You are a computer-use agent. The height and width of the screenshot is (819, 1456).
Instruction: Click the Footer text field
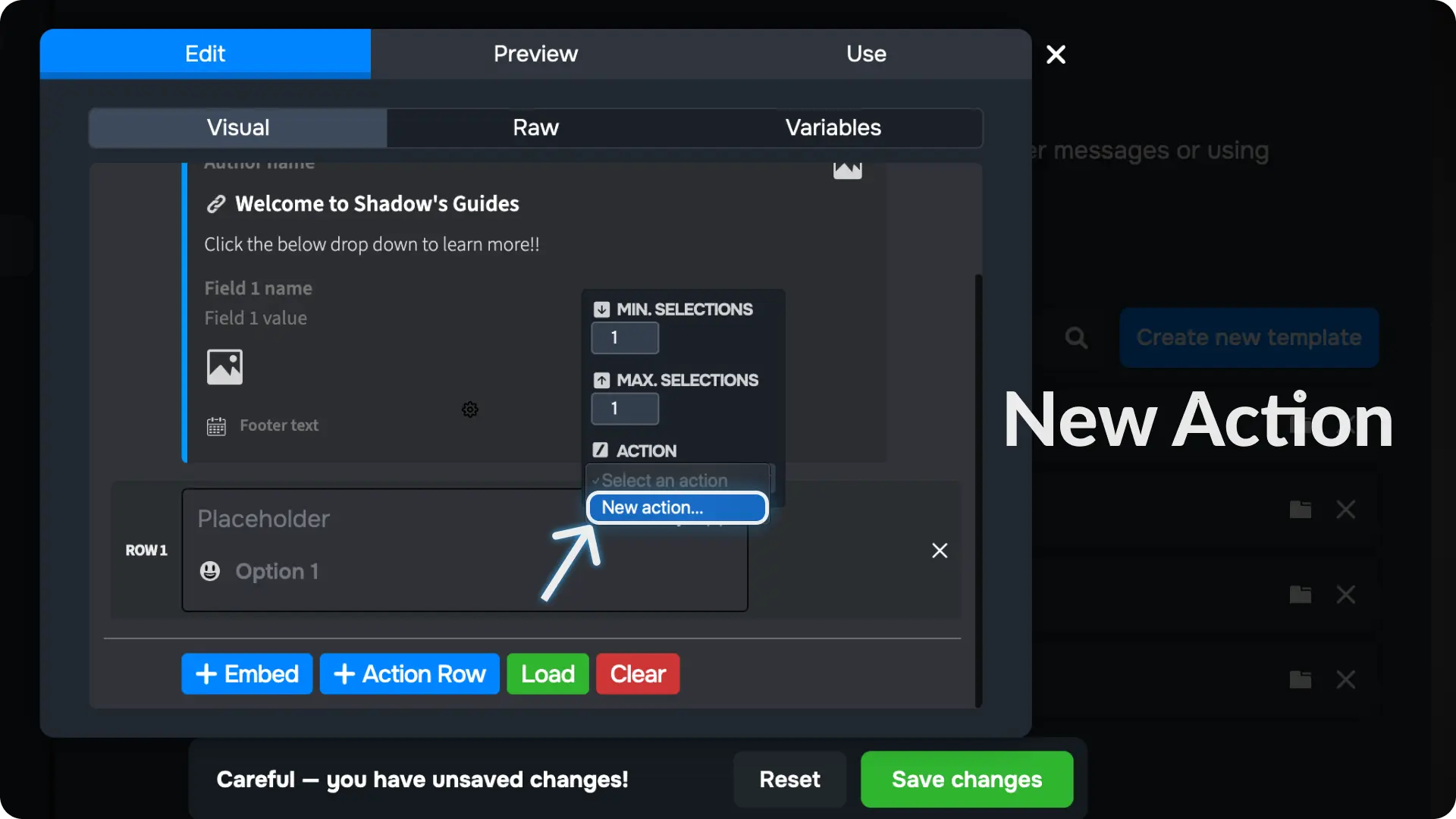279,425
